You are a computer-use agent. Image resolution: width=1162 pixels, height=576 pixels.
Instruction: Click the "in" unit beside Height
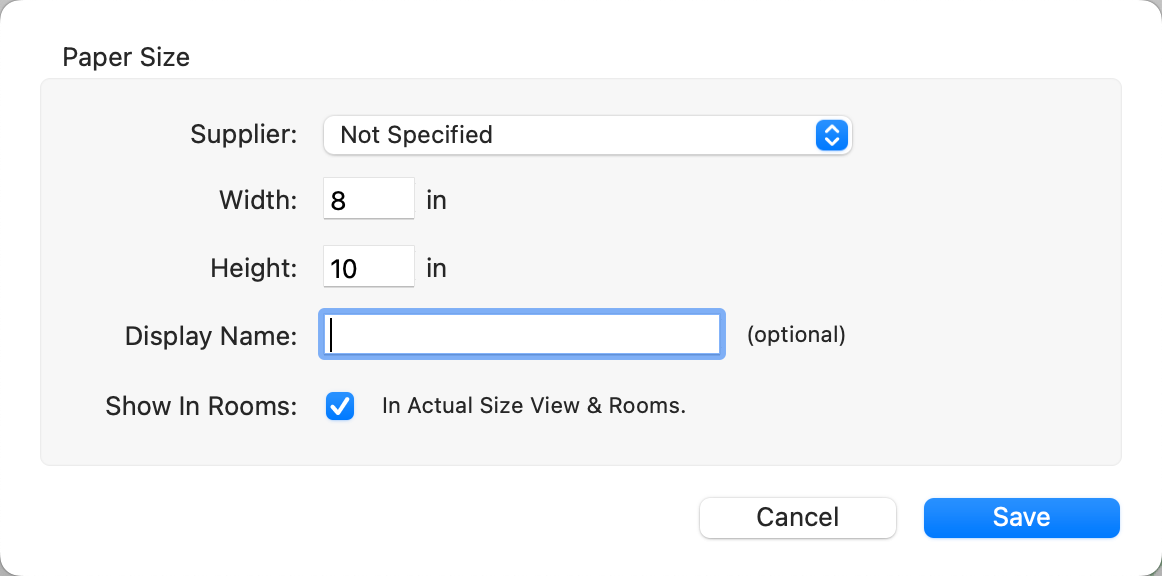436,268
